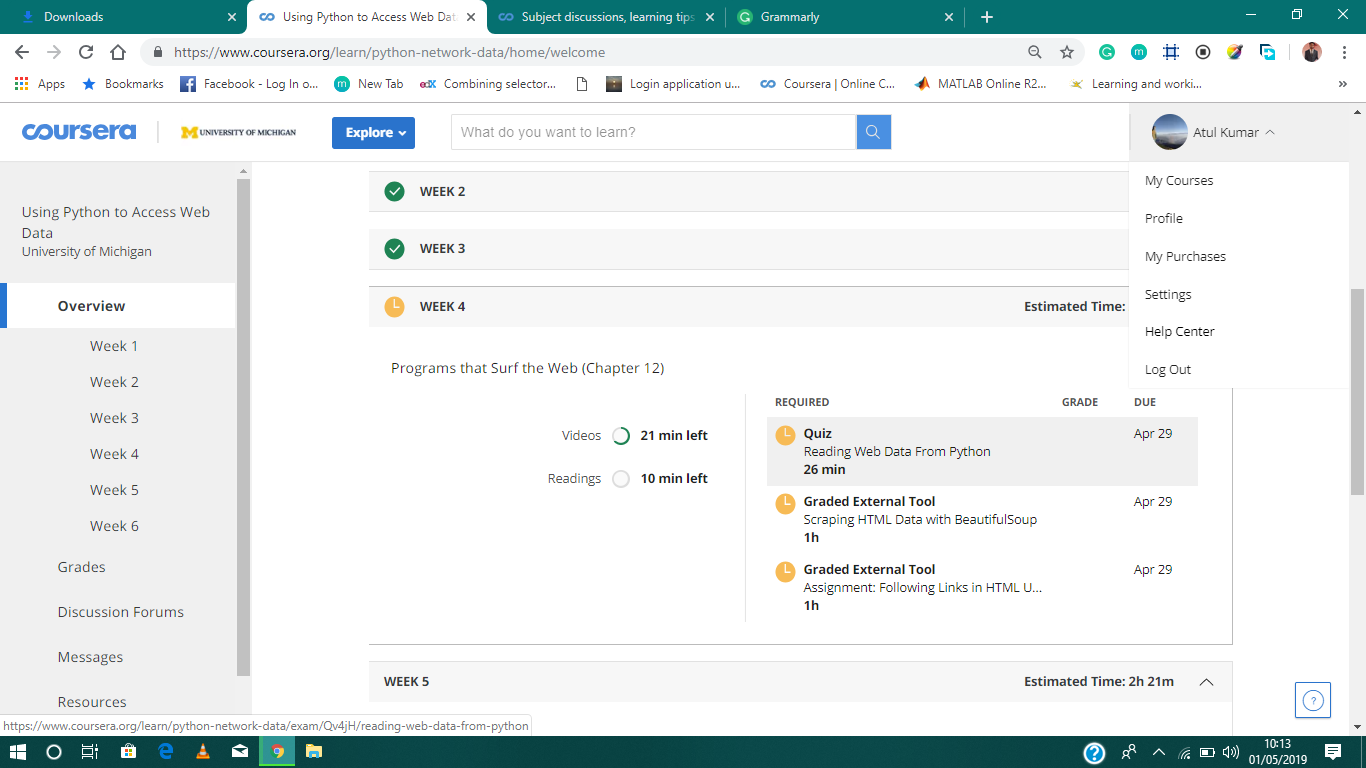
Task: Click the green checkmark next to Week 2
Action: coord(394,190)
